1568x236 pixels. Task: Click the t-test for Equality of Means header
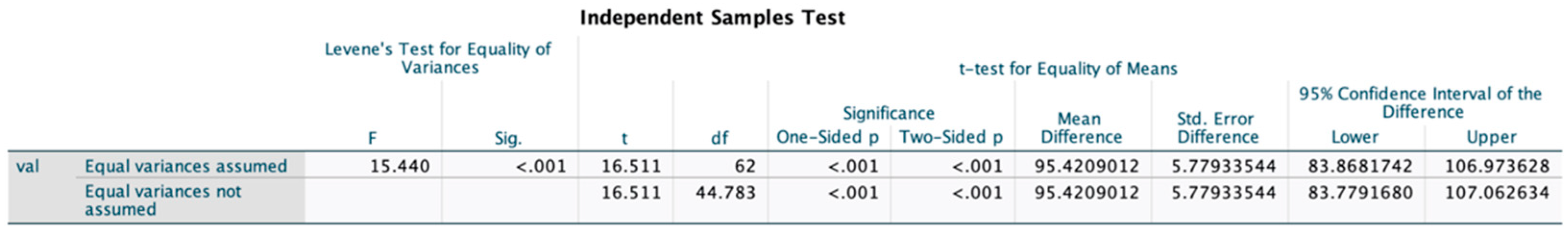[1068, 69]
